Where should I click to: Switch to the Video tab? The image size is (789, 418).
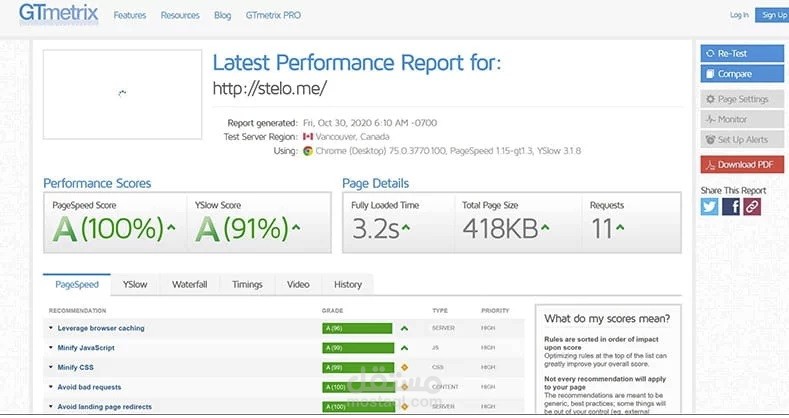[x=298, y=284]
